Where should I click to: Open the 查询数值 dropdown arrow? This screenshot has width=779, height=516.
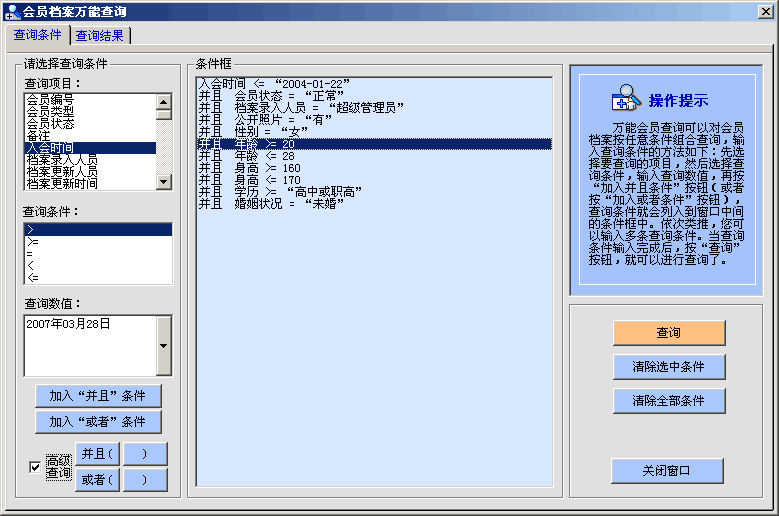point(164,346)
